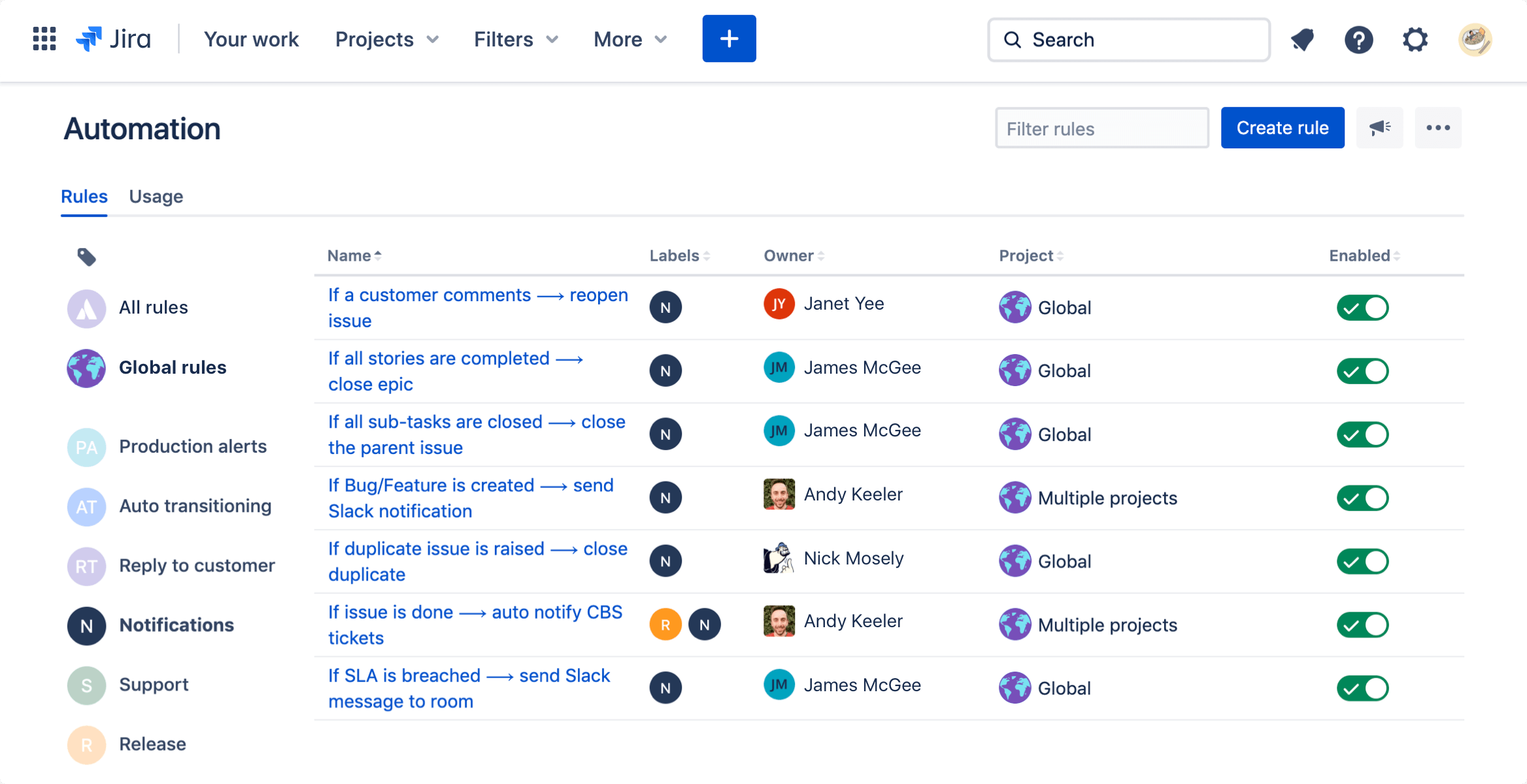1527x784 pixels.
Task: Open settings with the gear icon
Action: [x=1415, y=40]
